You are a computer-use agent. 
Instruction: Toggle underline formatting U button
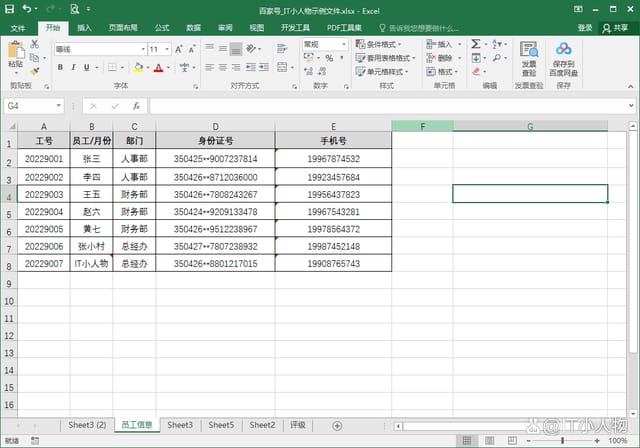click(88, 68)
